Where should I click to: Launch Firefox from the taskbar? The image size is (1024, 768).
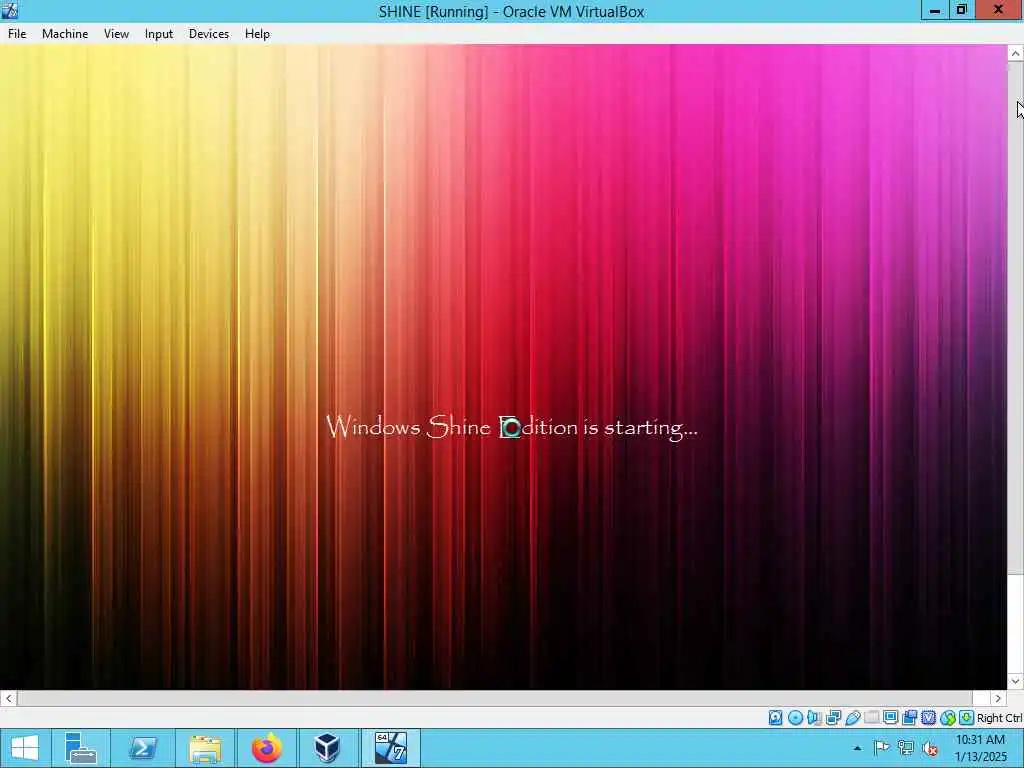pos(267,748)
